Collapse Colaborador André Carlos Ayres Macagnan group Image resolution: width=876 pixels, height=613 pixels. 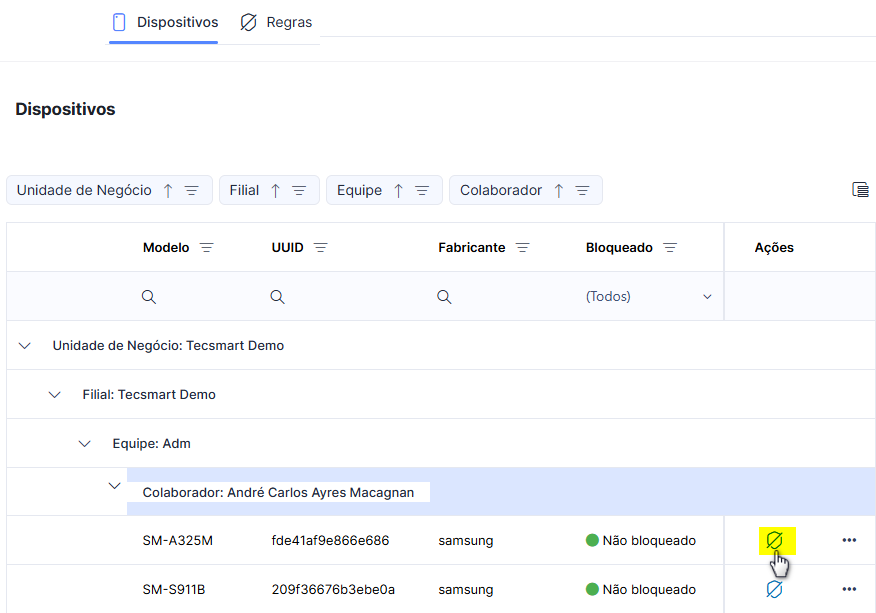pyautogui.click(x=115, y=486)
